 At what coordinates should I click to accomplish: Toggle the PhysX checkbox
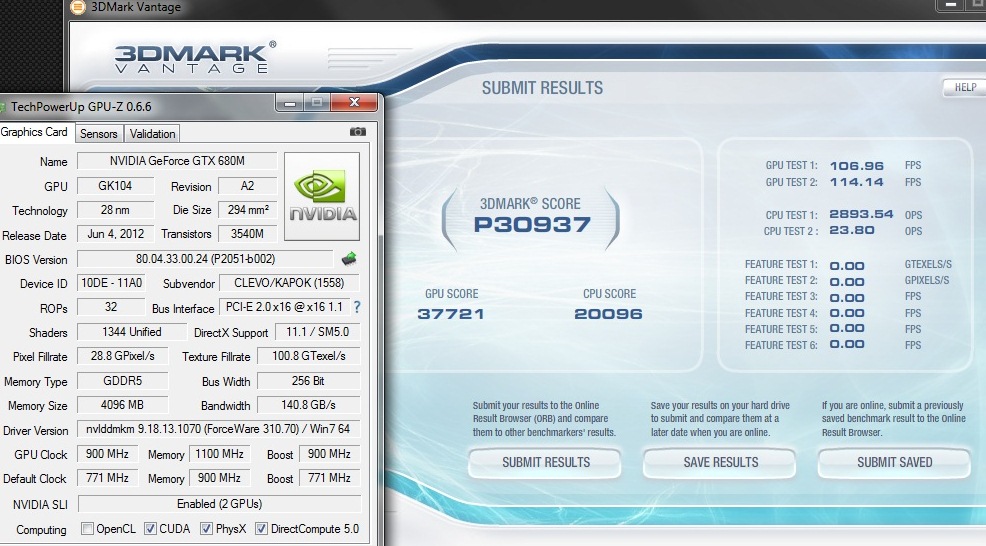pos(206,528)
